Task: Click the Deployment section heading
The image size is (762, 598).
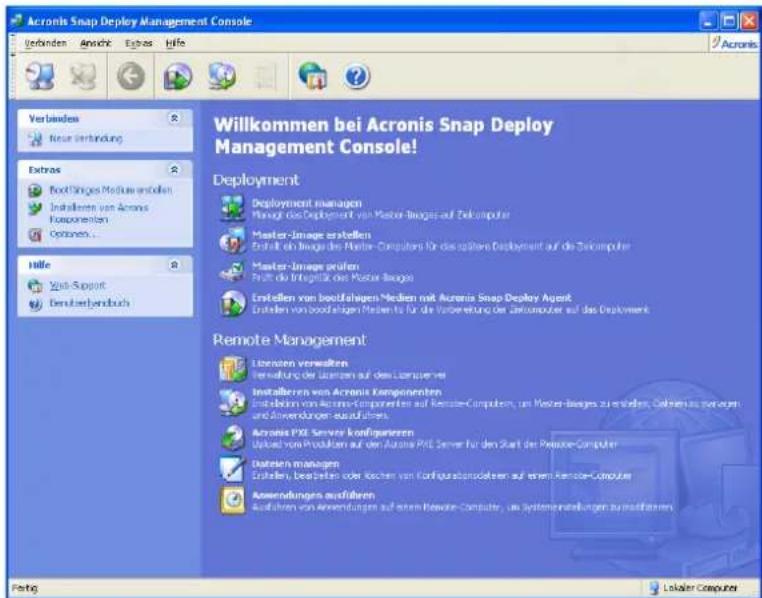Action: [256, 180]
